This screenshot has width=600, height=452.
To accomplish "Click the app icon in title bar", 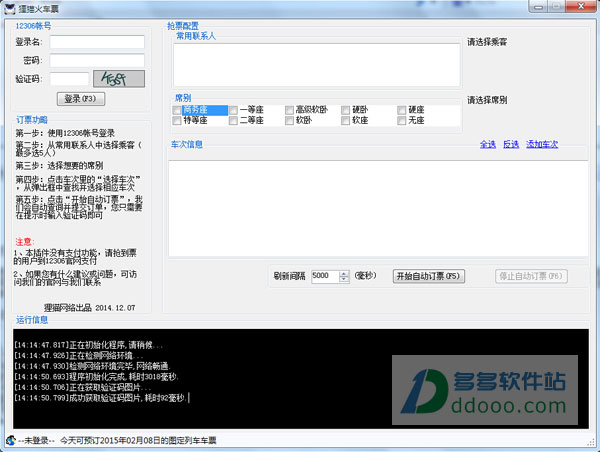I will (x=10, y=8).
